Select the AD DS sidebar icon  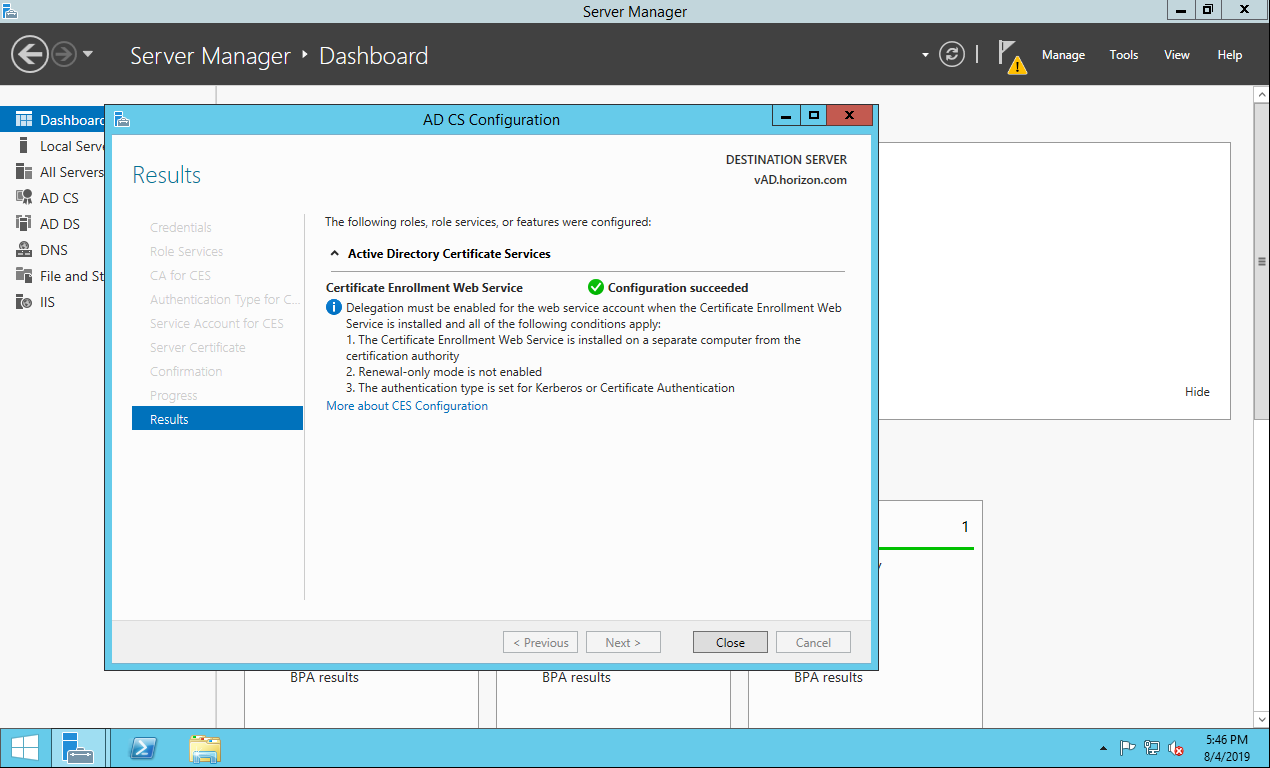24,224
